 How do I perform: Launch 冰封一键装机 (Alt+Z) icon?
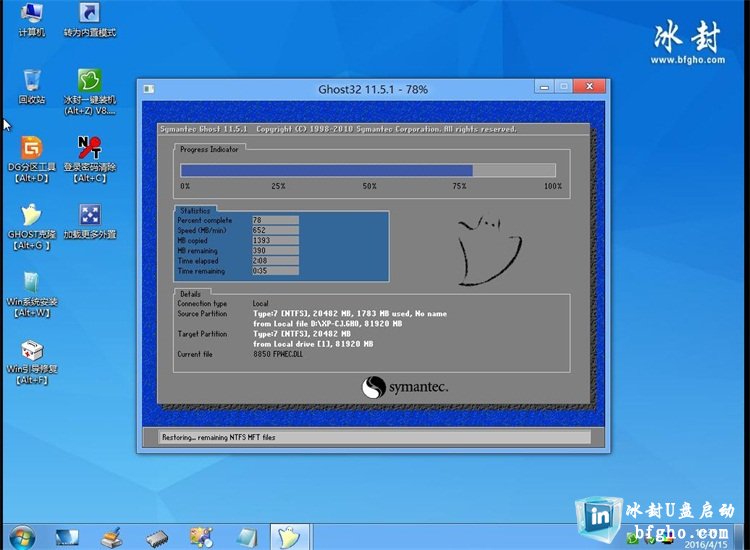[89, 91]
